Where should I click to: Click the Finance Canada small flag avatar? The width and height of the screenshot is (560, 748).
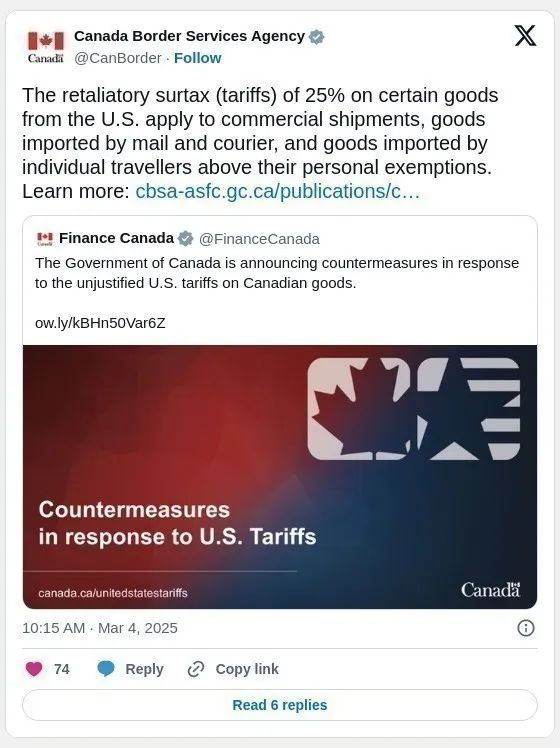coord(45,239)
